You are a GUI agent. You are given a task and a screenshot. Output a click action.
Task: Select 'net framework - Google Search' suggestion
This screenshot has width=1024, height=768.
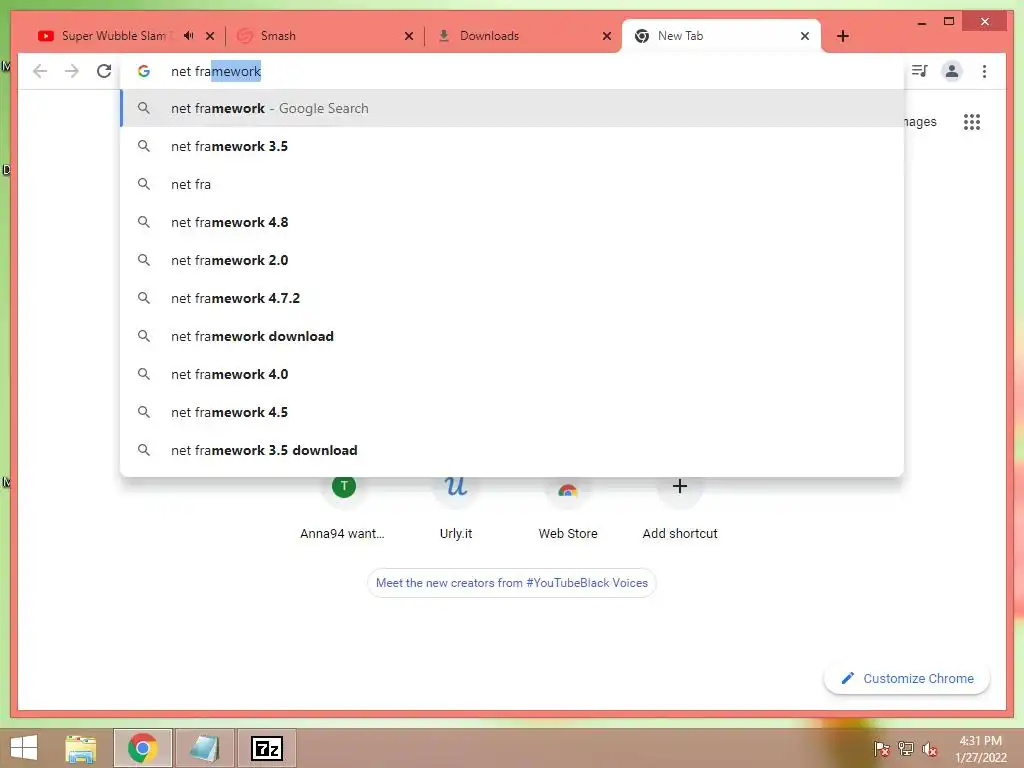(x=513, y=108)
